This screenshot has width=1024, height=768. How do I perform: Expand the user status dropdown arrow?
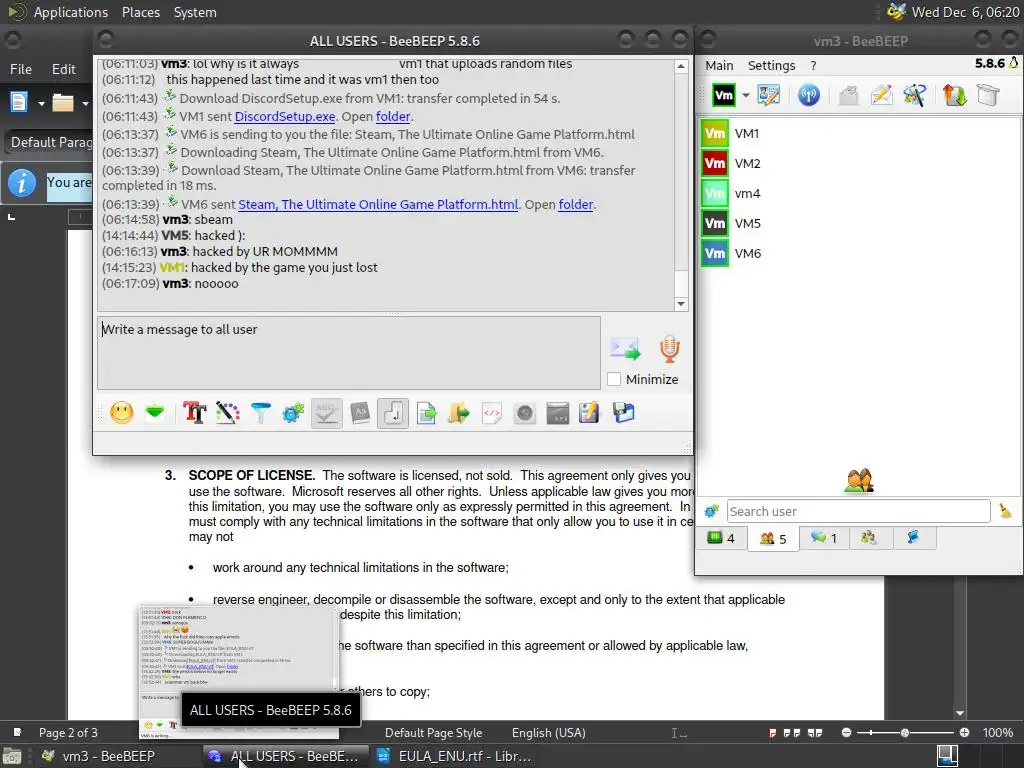[745, 95]
